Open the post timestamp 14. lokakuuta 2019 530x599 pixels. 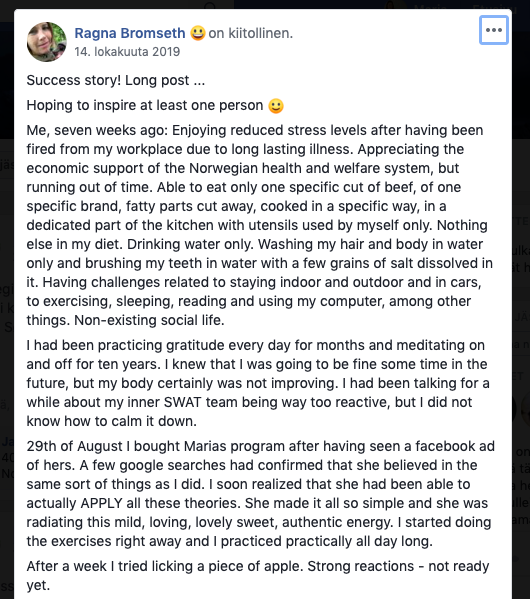127,52
